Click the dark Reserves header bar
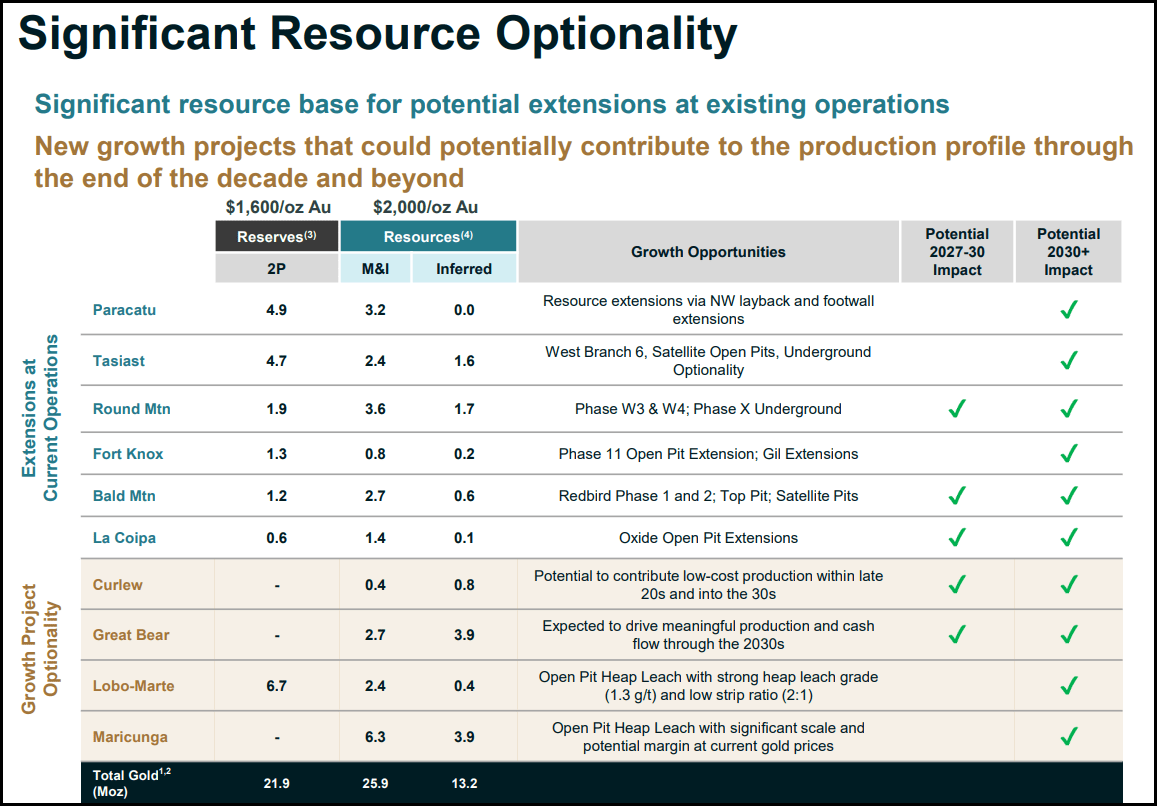 pos(275,236)
